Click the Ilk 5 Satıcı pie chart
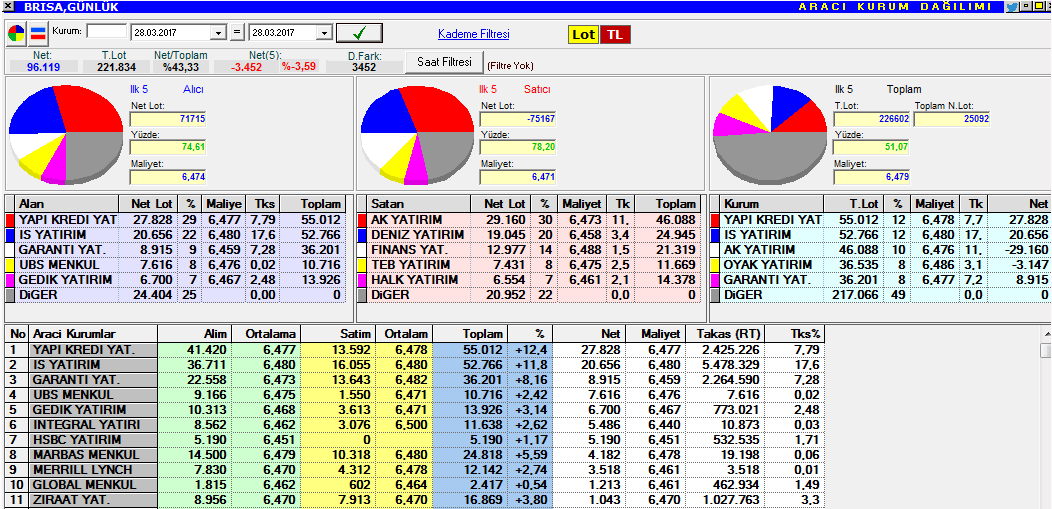Image resolution: width=1052 pixels, height=509 pixels. [x=417, y=134]
